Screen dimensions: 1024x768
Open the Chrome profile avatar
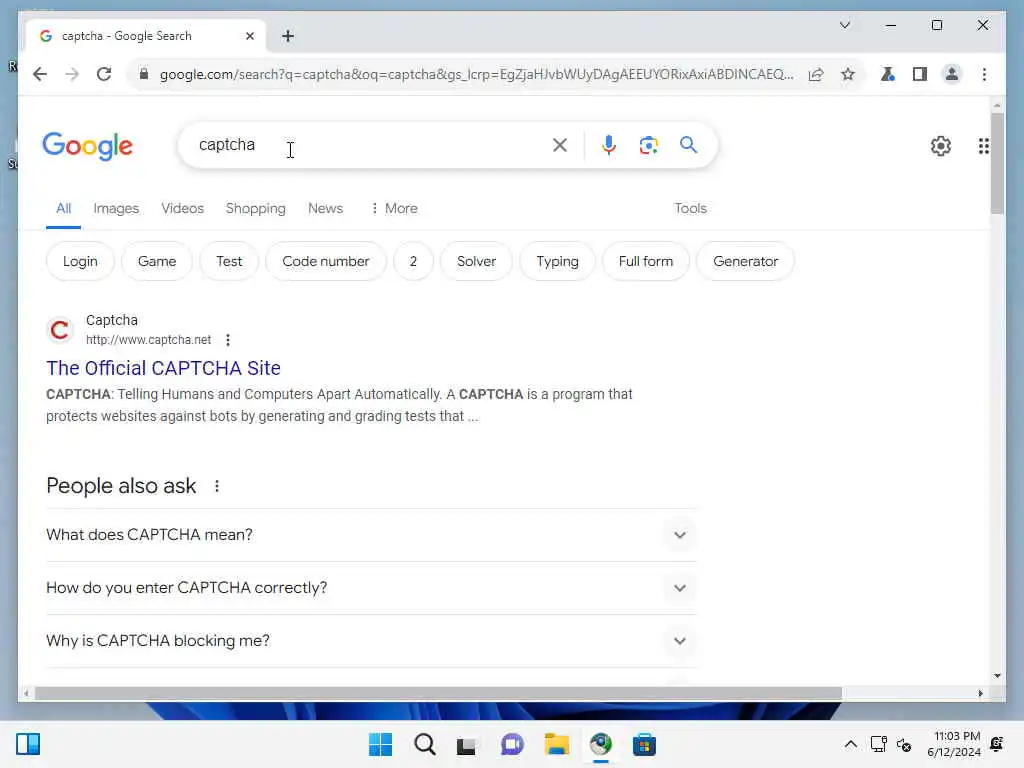tap(952, 74)
